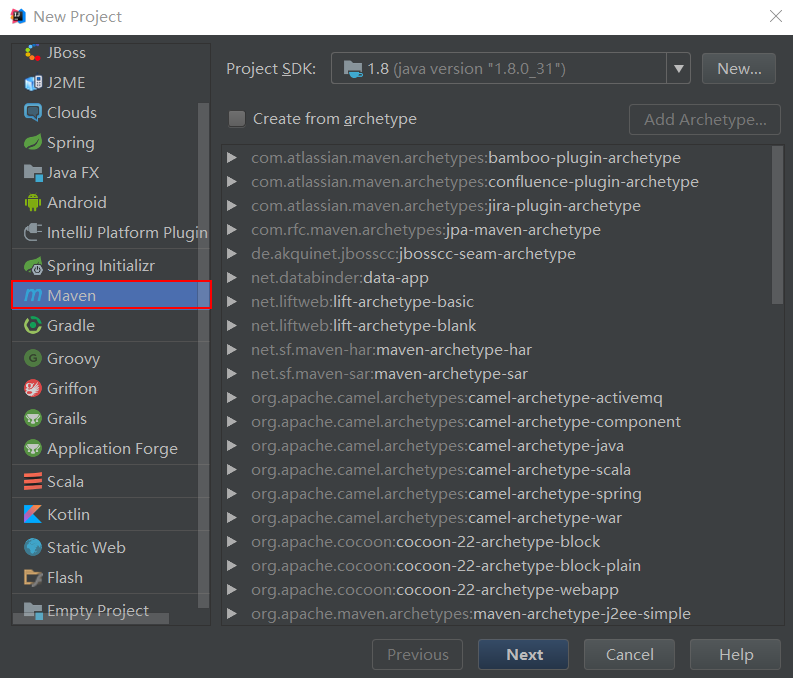The width and height of the screenshot is (793, 678).
Task: Select Static Web list entry
Action: pos(111,548)
